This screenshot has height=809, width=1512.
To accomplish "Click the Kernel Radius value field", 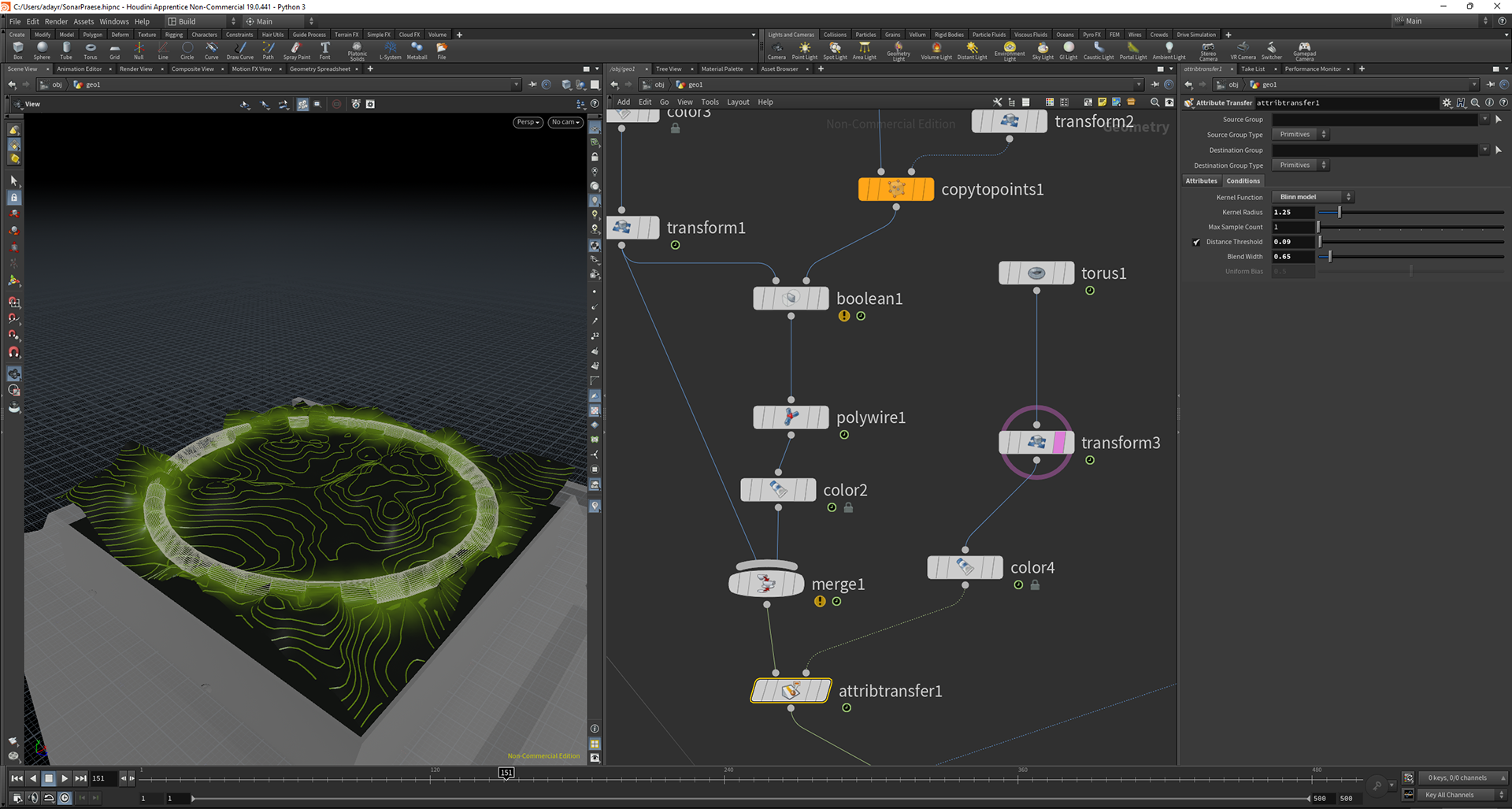I will 1293,213.
